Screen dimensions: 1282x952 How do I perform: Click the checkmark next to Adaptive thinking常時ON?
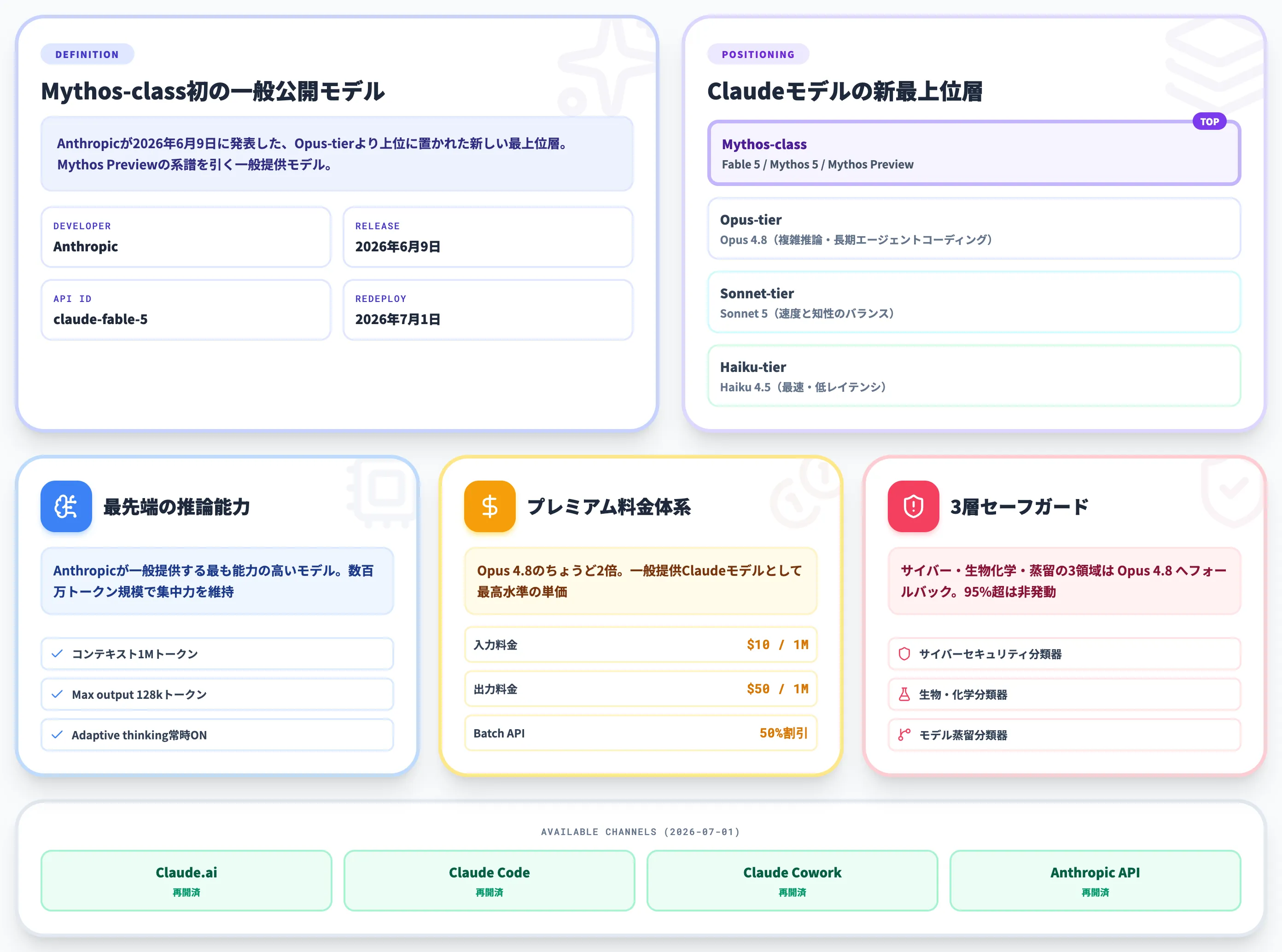tap(57, 734)
